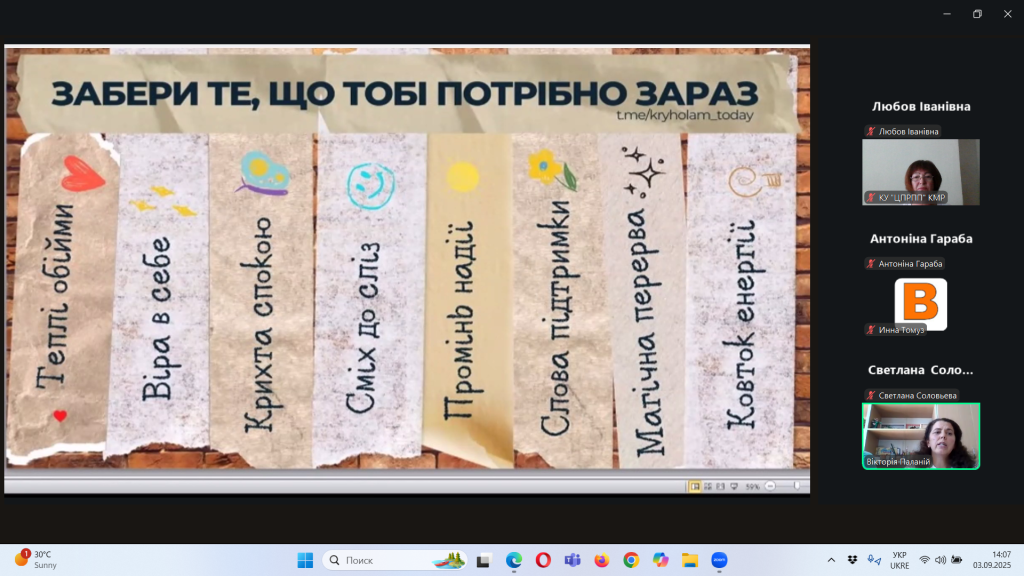Open Zoom from the taskbar
The height and width of the screenshot is (576, 1024).
719,560
